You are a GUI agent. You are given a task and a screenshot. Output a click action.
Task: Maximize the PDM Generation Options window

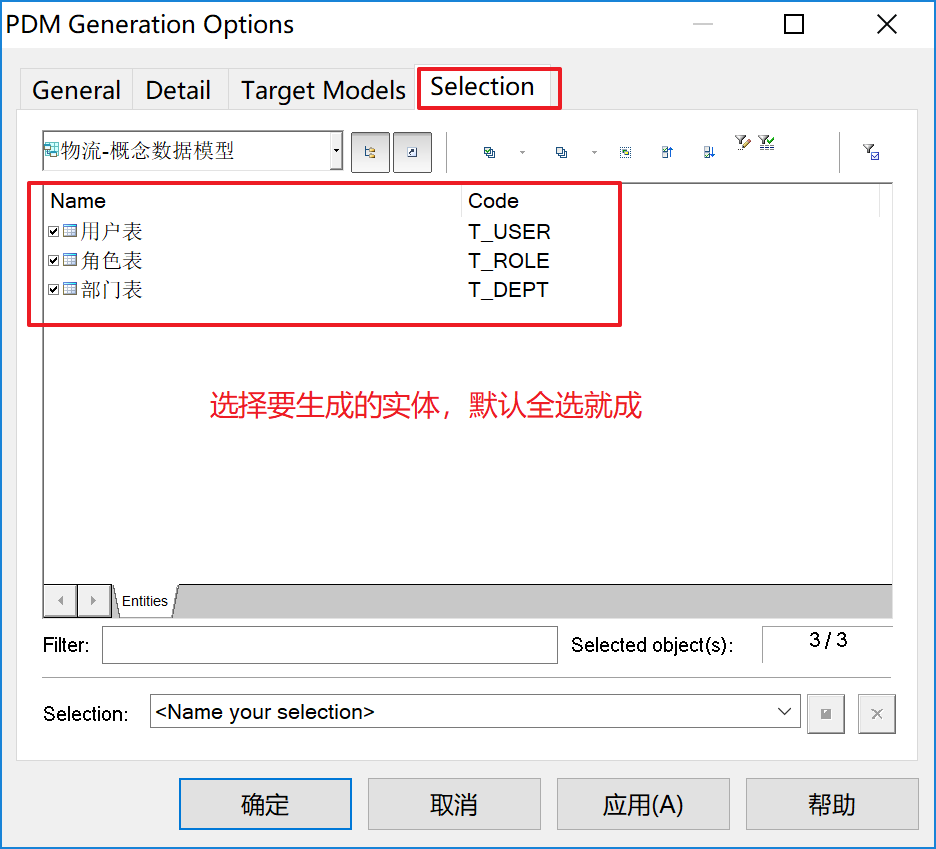tap(794, 24)
